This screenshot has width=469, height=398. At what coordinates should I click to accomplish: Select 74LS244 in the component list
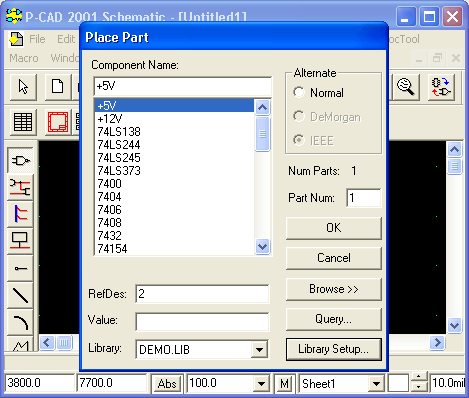click(x=175, y=145)
